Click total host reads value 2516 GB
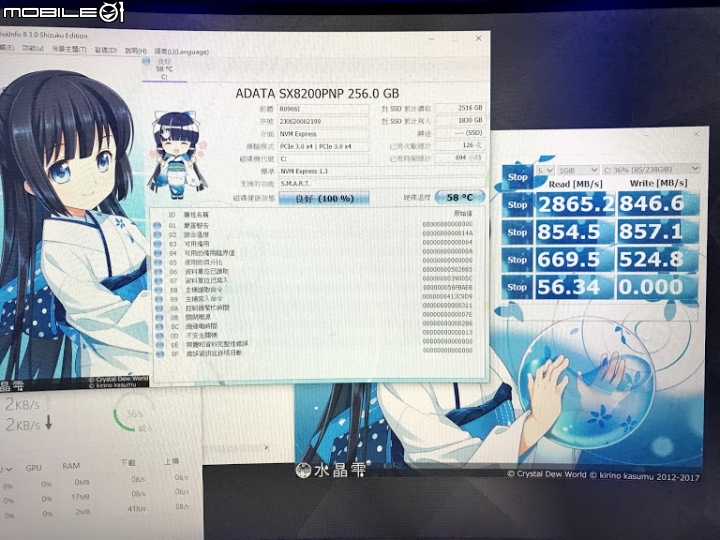The width and height of the screenshot is (720, 540). 460,107
